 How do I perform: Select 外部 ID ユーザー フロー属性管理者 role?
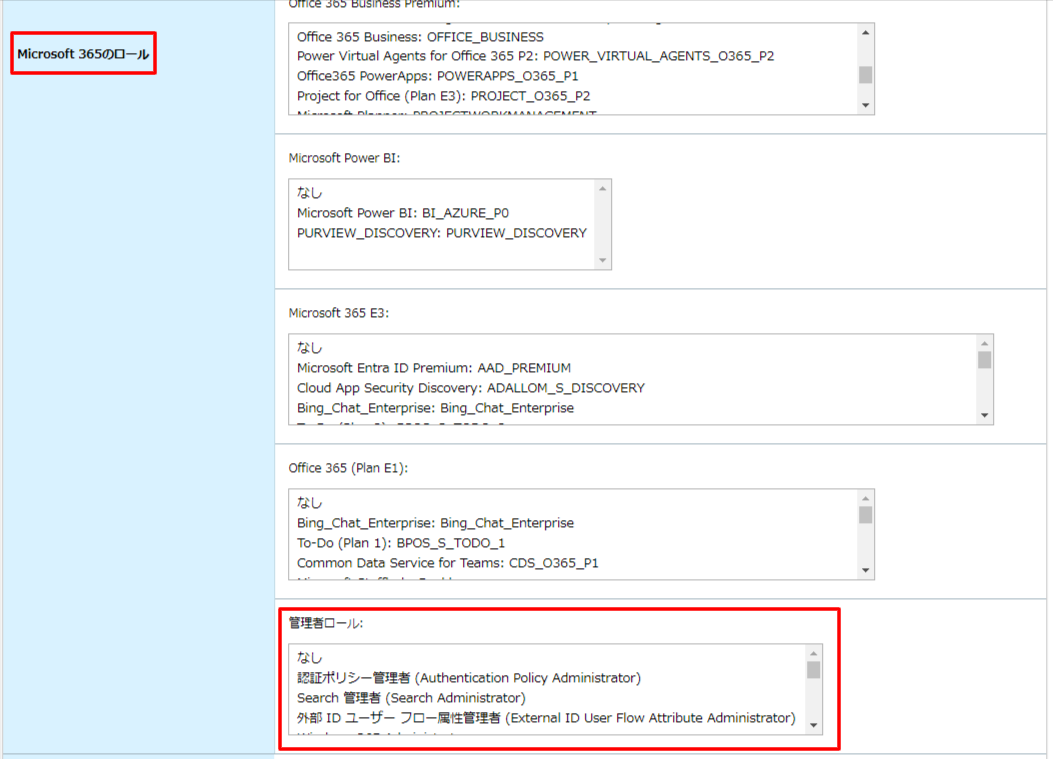point(545,718)
